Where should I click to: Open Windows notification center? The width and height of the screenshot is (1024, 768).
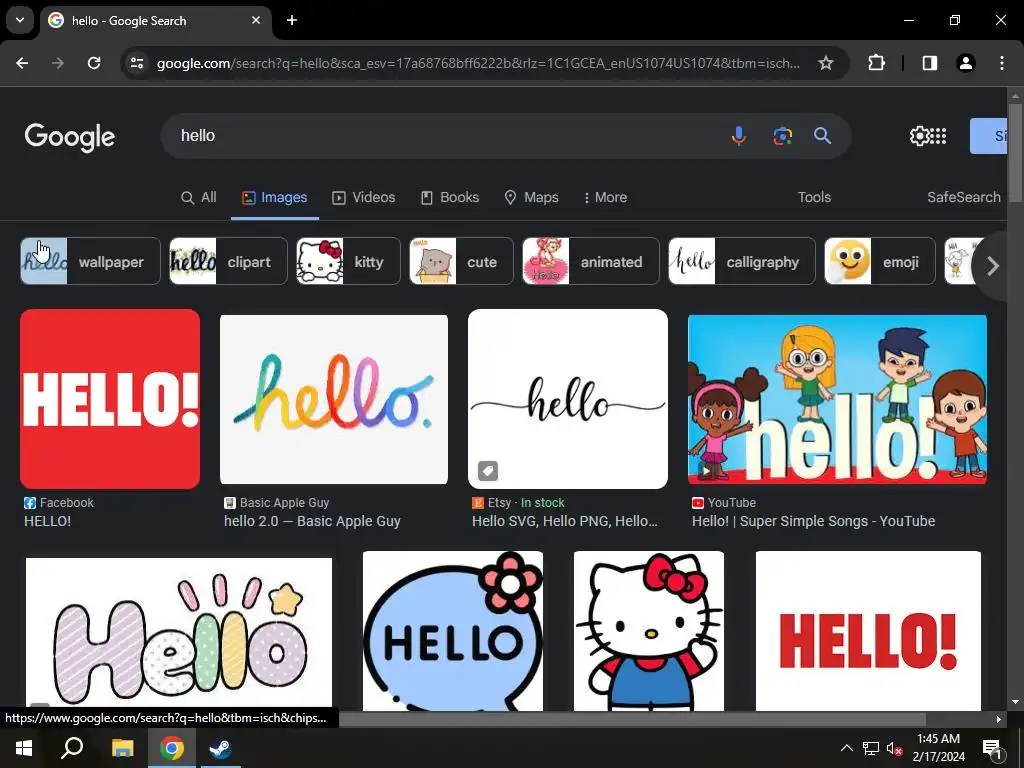point(992,748)
